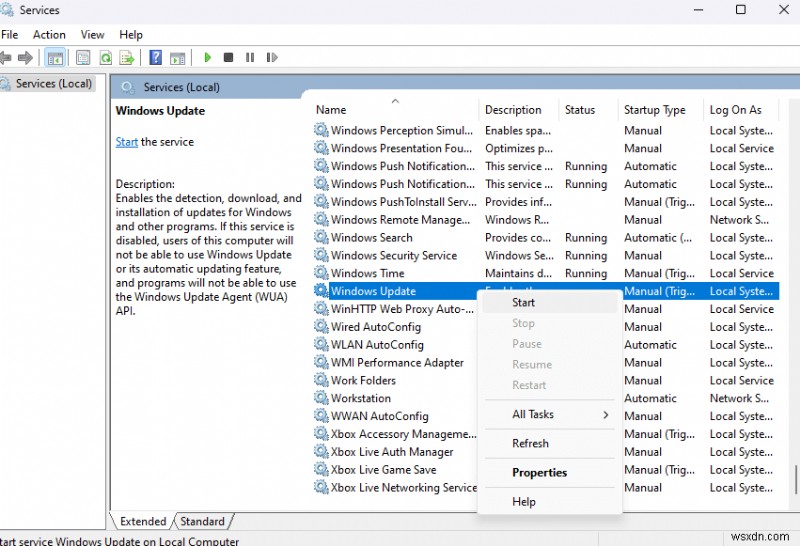Switch to the Standard tab

point(203,522)
